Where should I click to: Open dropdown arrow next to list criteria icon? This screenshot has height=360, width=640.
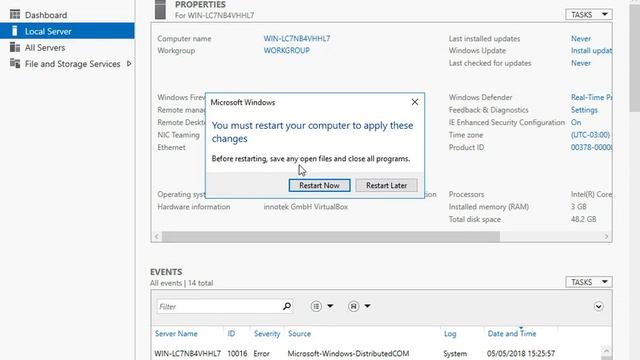(x=330, y=306)
